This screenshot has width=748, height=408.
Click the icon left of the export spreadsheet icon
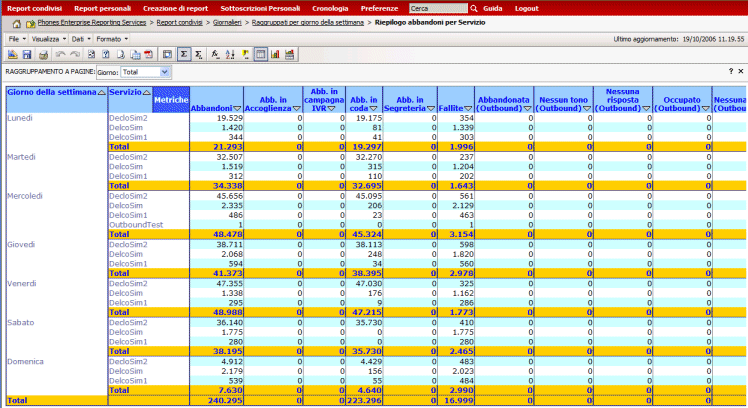point(121,54)
